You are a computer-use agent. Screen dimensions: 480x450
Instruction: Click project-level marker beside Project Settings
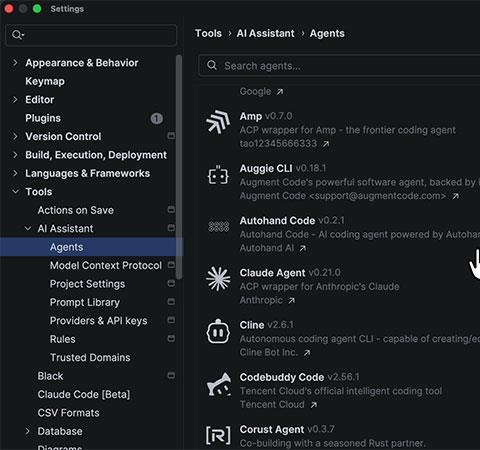[x=171, y=283]
